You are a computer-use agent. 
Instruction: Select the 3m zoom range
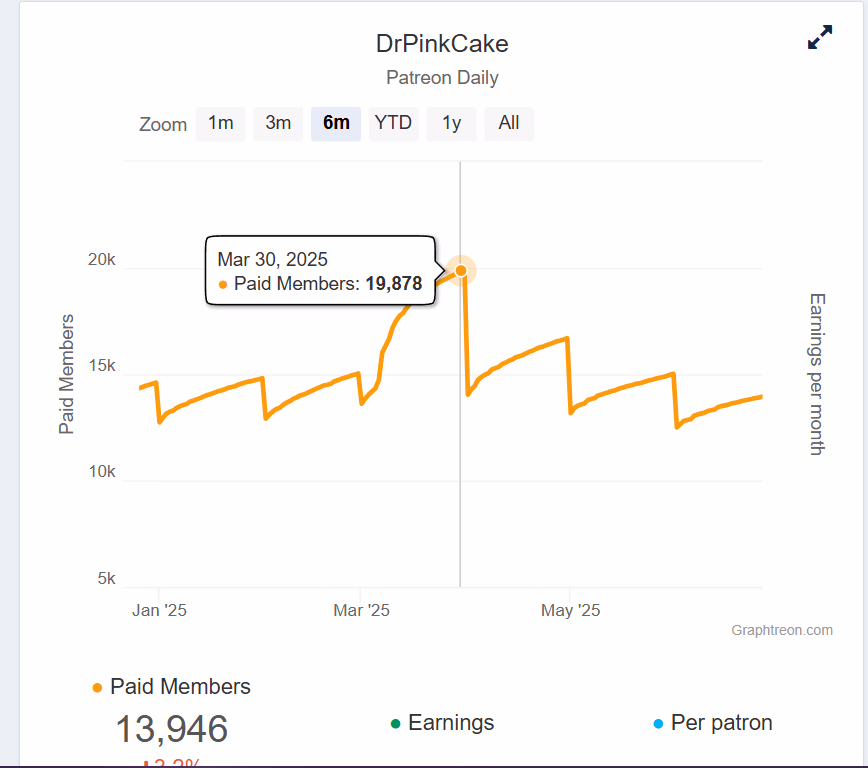[x=278, y=123]
